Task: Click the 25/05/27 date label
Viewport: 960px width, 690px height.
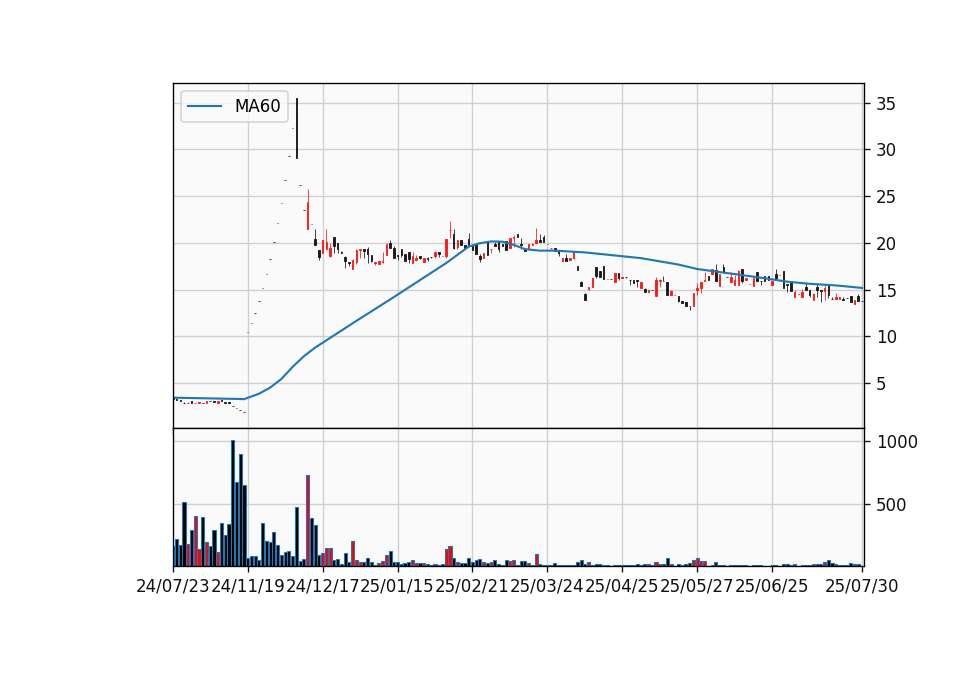Action: point(697,586)
